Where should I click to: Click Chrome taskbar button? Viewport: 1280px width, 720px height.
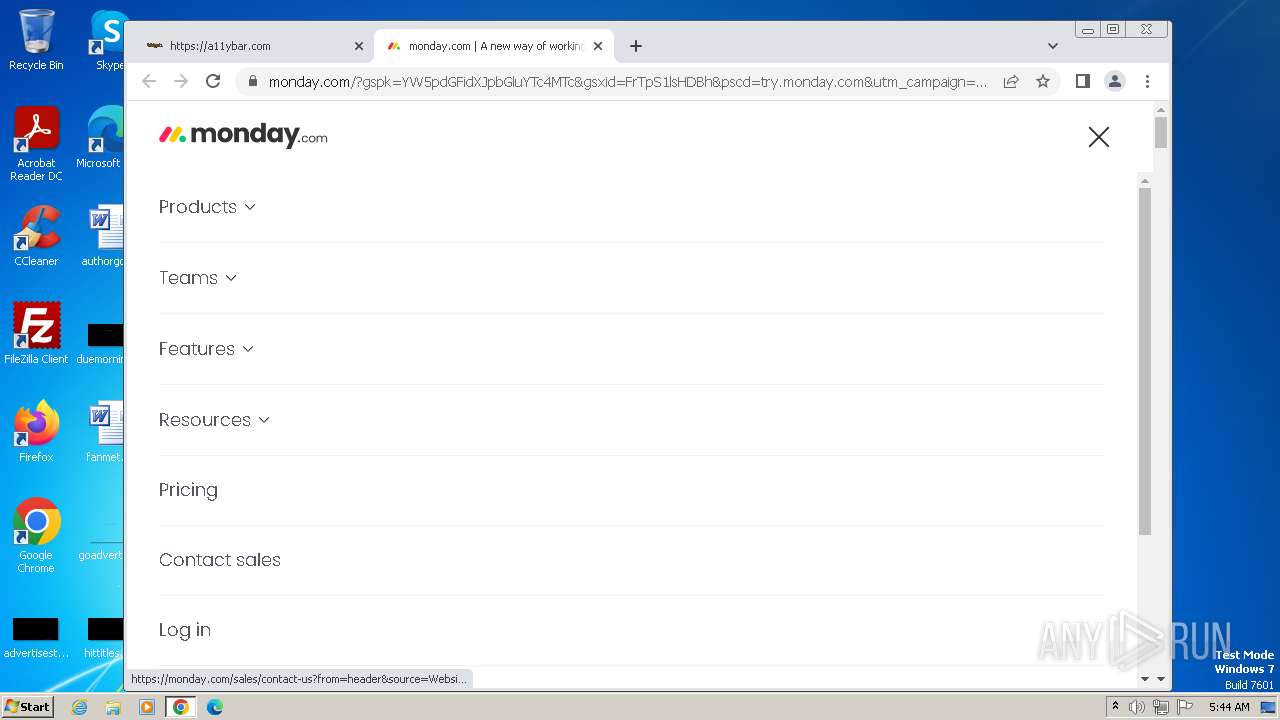click(181, 707)
